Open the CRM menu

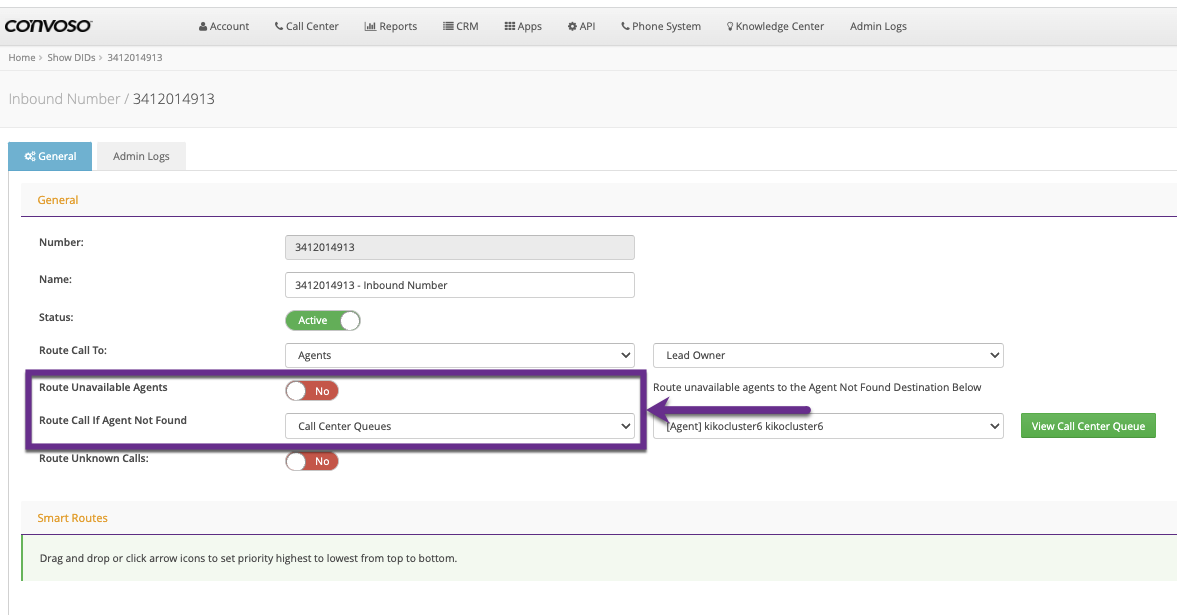coord(459,26)
